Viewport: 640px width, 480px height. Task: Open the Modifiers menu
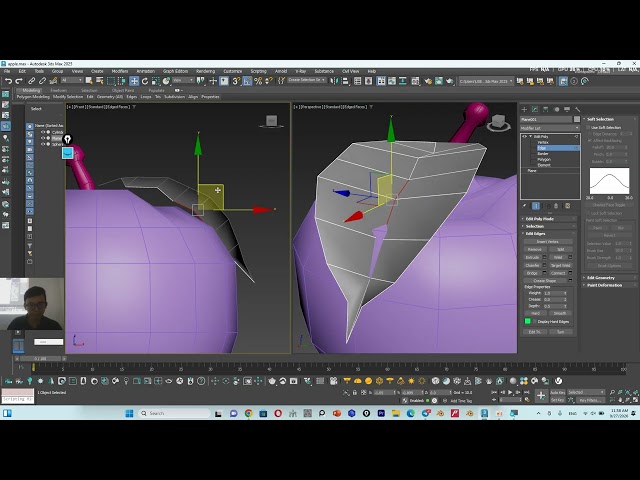[x=120, y=71]
